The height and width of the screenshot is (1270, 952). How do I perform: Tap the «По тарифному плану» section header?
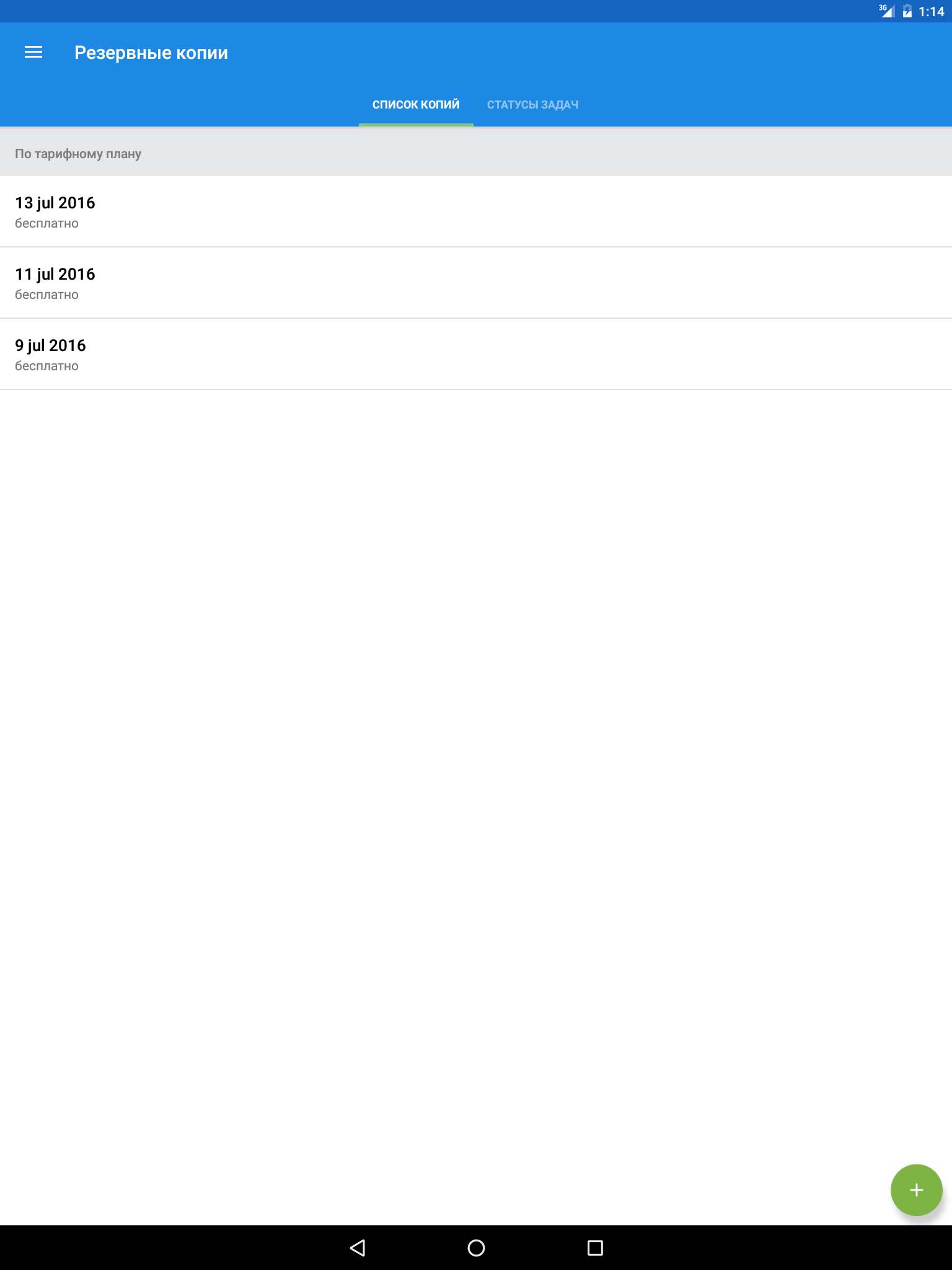click(x=78, y=154)
